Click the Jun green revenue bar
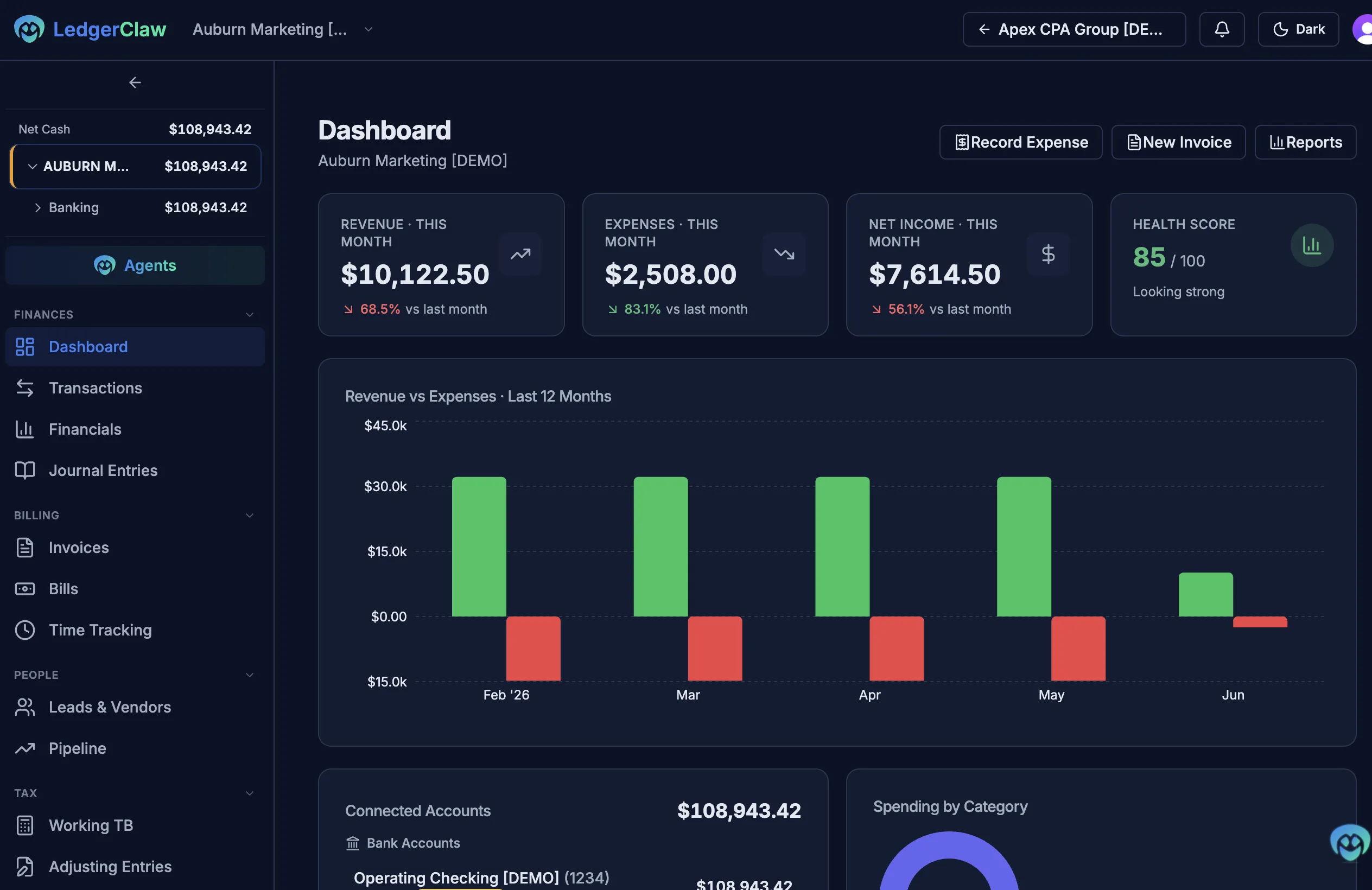This screenshot has height=890, width=1372. [x=1205, y=594]
